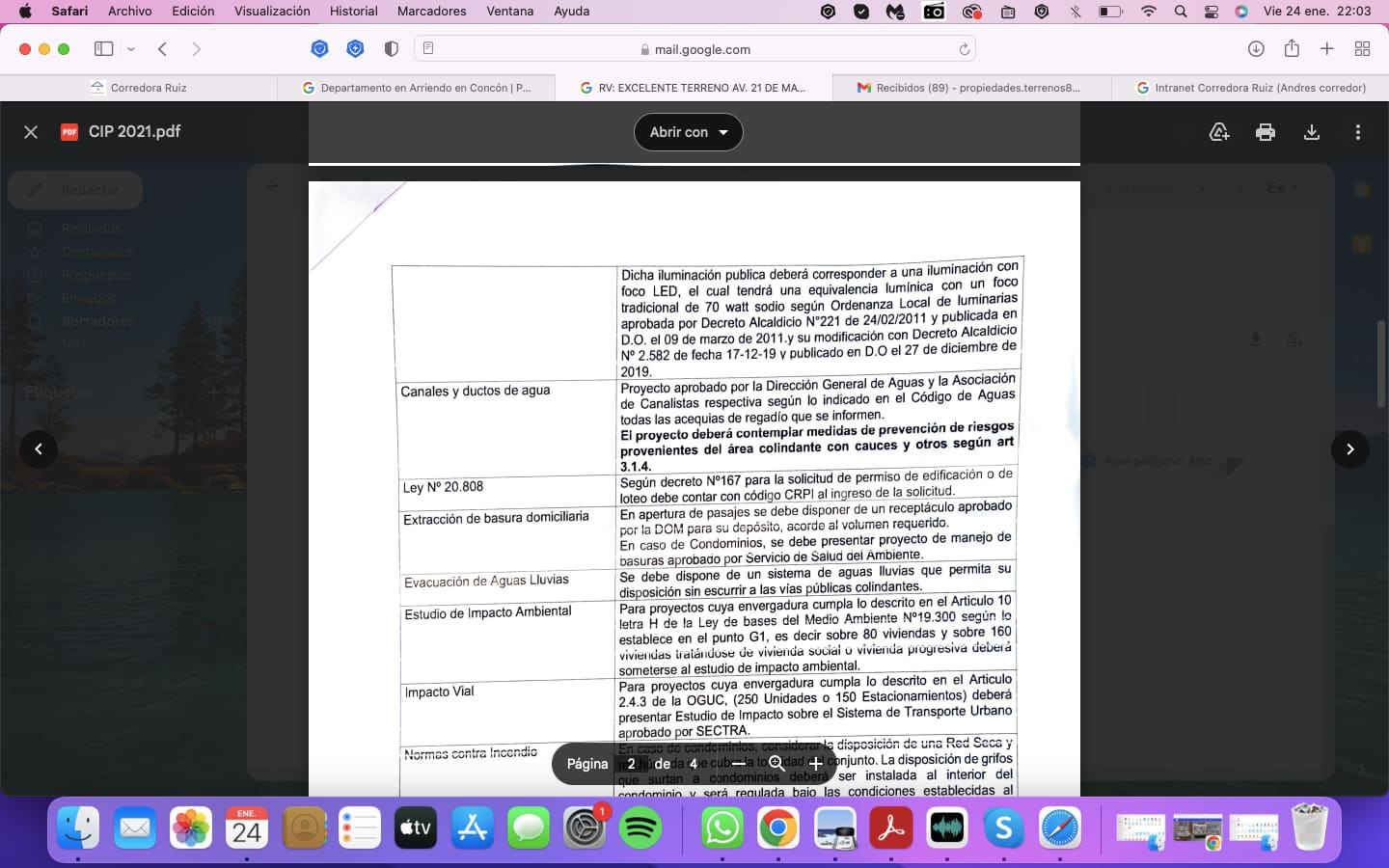Download the CIP 2021.pdf file
Screen dimensions: 1389x868
1312,132
